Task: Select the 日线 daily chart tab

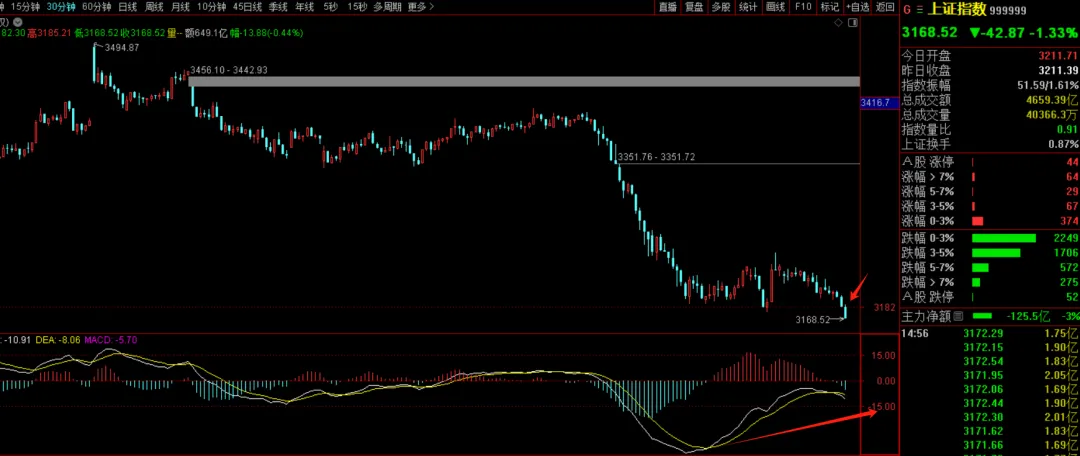Action: (127, 7)
